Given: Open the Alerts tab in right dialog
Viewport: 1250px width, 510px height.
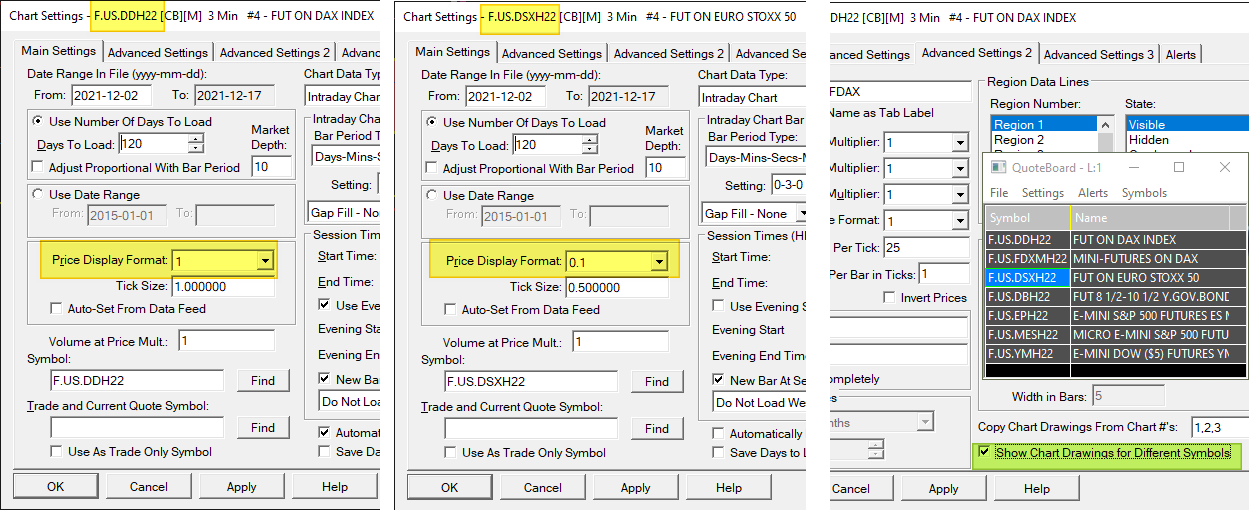Looking at the screenshot, I should pos(1180,54).
